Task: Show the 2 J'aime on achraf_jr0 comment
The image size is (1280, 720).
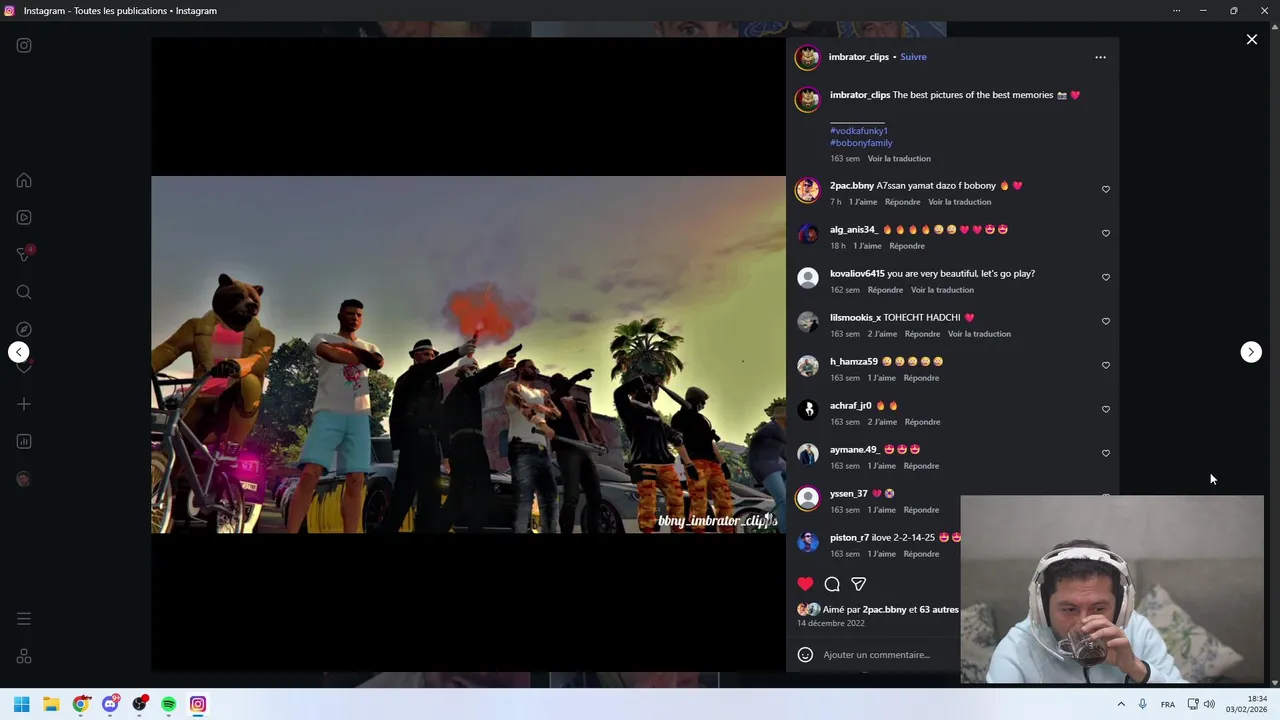Action: point(882,422)
